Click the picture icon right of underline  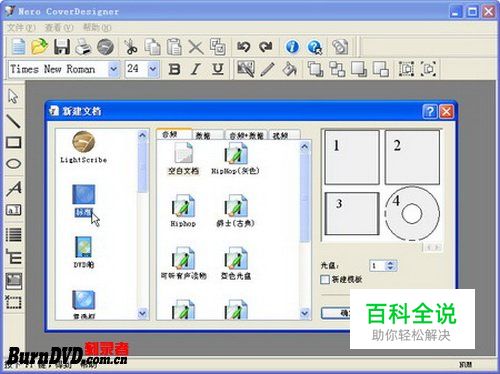tap(246, 69)
